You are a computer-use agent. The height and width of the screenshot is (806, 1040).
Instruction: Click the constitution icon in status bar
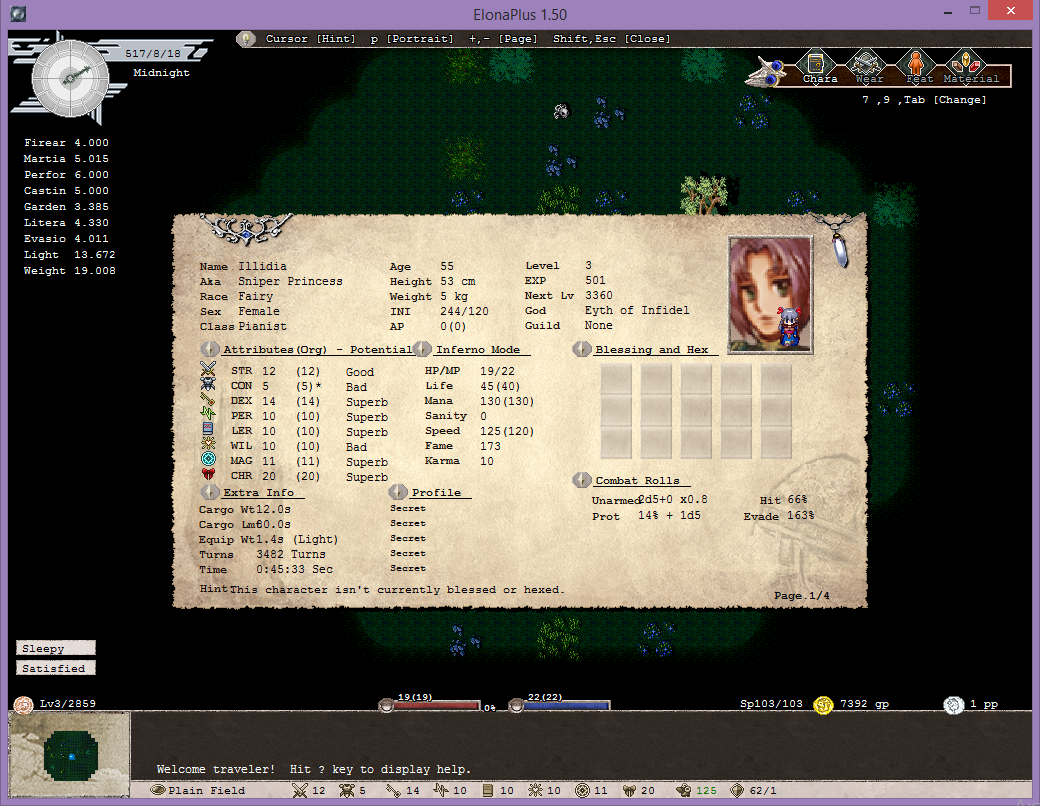(x=347, y=790)
